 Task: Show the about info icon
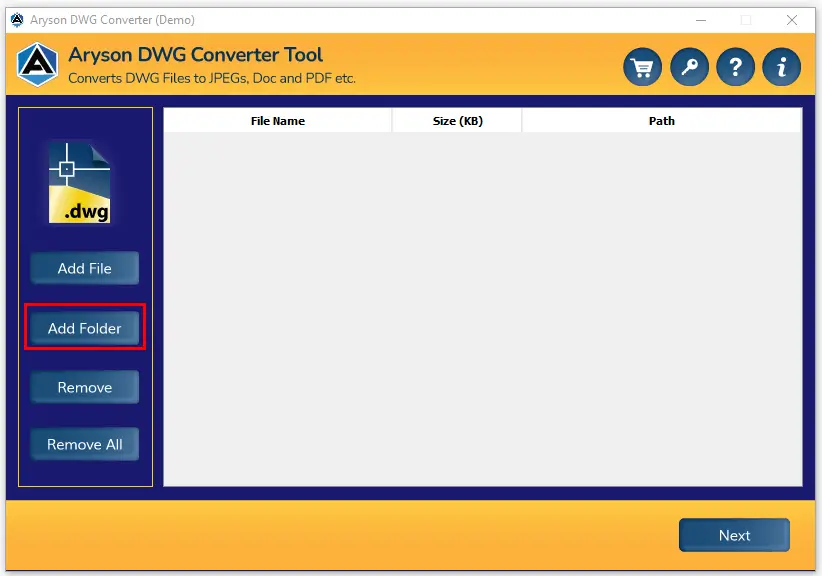tap(782, 67)
